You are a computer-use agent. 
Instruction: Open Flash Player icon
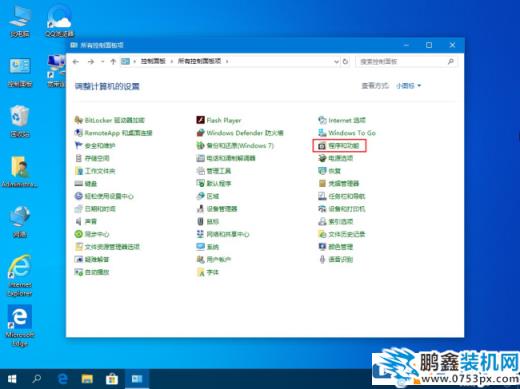tap(200, 120)
